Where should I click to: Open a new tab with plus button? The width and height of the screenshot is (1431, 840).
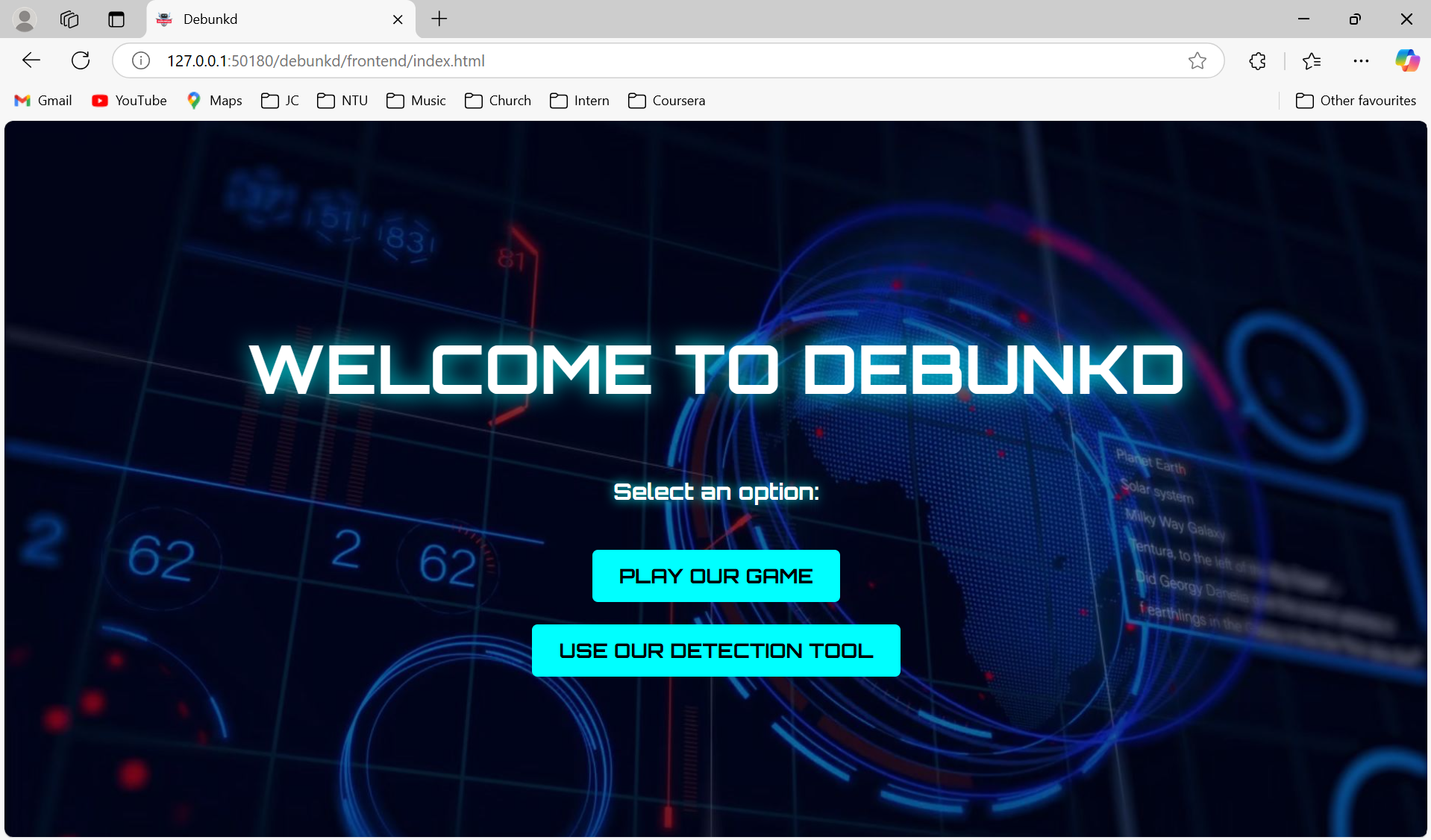point(439,19)
